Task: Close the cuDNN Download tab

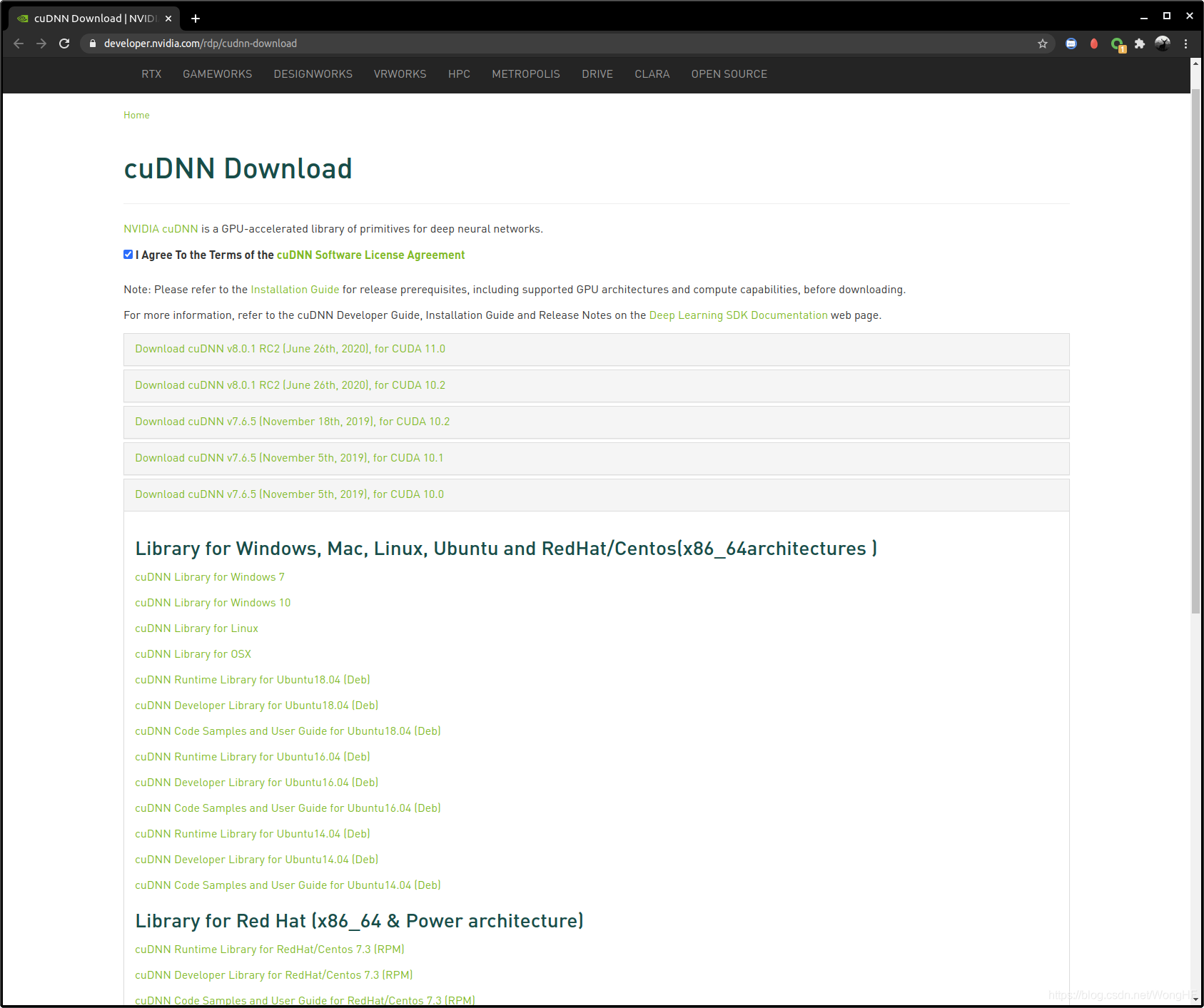Action: 168,19
